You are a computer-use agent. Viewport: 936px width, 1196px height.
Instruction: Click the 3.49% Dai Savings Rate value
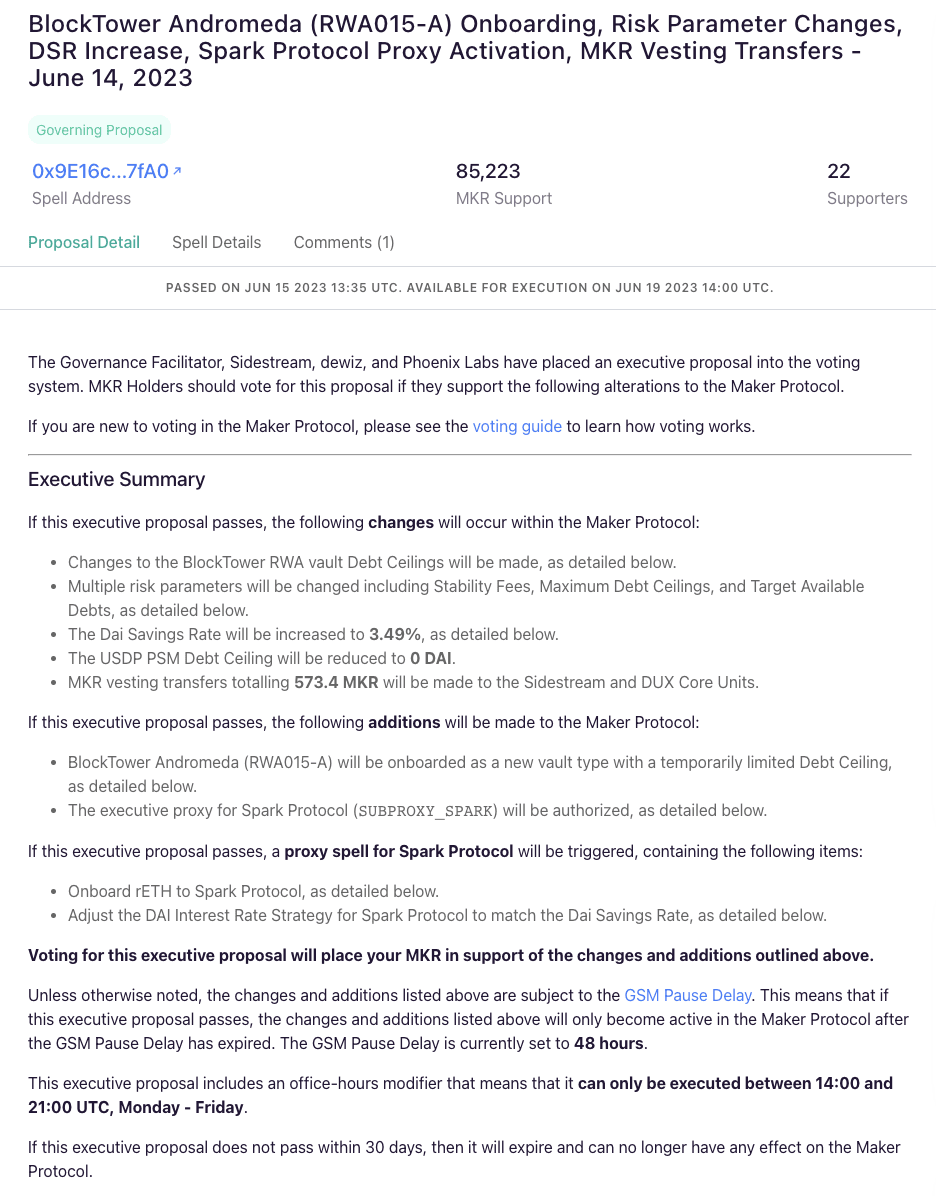coord(394,634)
